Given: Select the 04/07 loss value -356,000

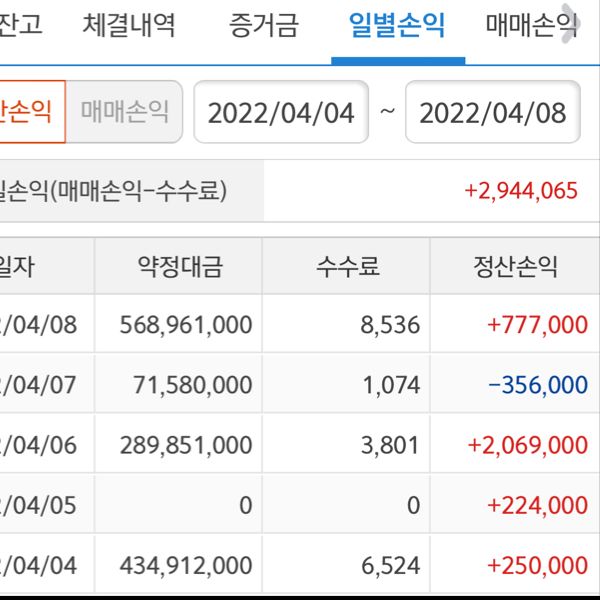Looking at the screenshot, I should pyautogui.click(x=538, y=385).
